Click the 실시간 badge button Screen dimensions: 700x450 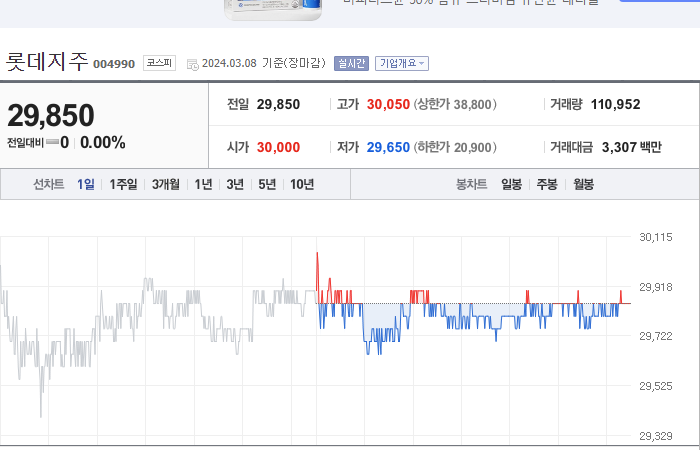tap(351, 63)
